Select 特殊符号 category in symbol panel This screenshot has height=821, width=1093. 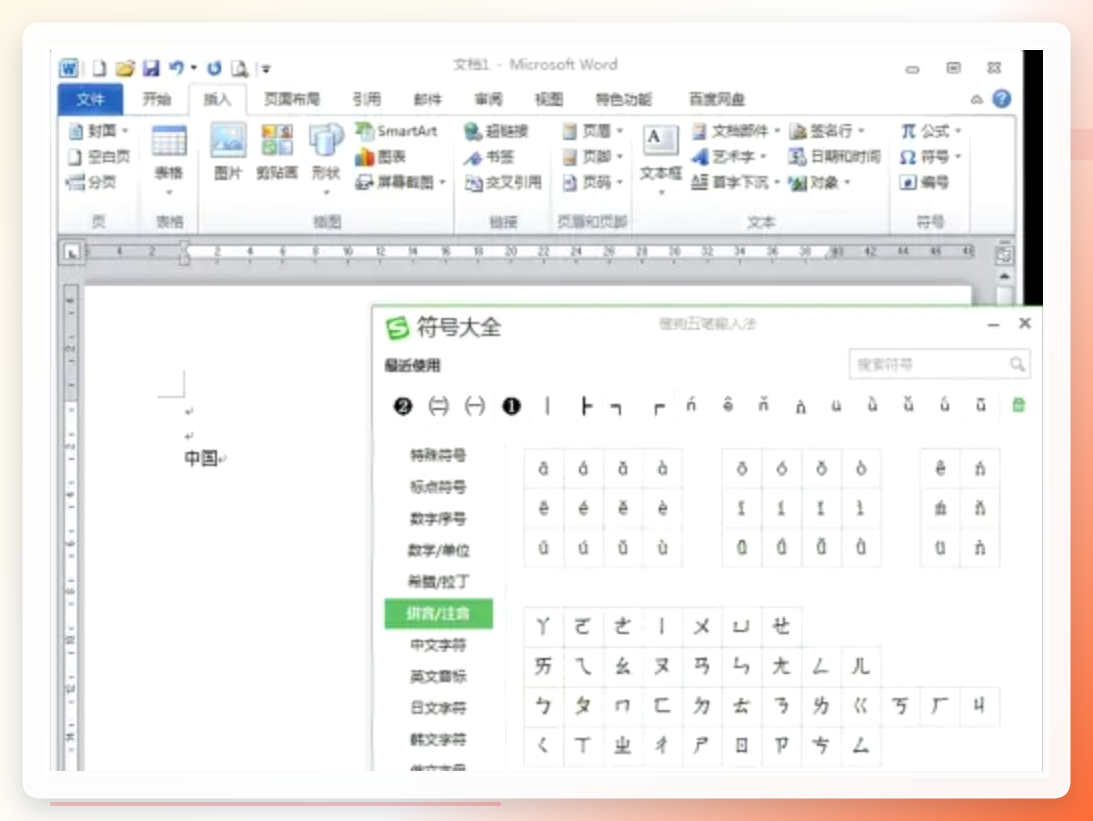tap(438, 455)
